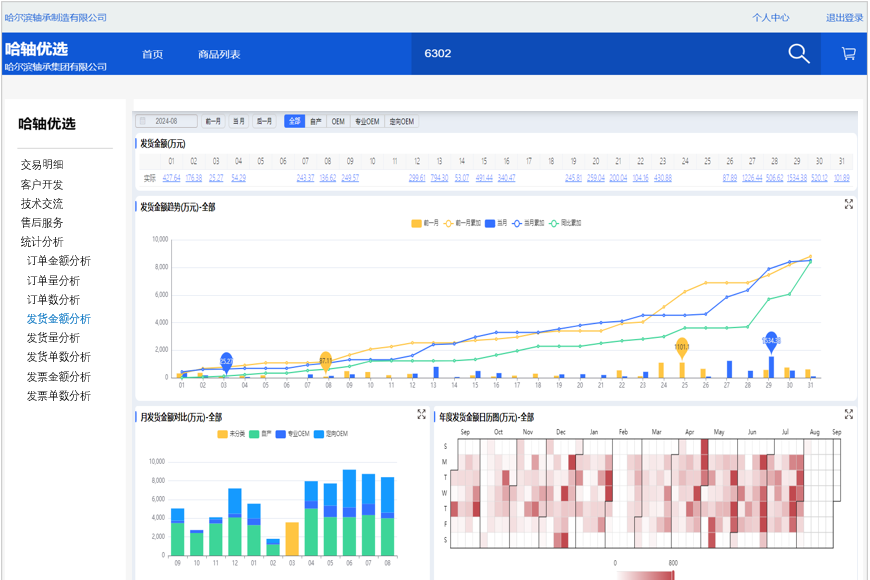Open 发票金额分析 in the sidebar
The width and height of the screenshot is (870, 580).
59,377
